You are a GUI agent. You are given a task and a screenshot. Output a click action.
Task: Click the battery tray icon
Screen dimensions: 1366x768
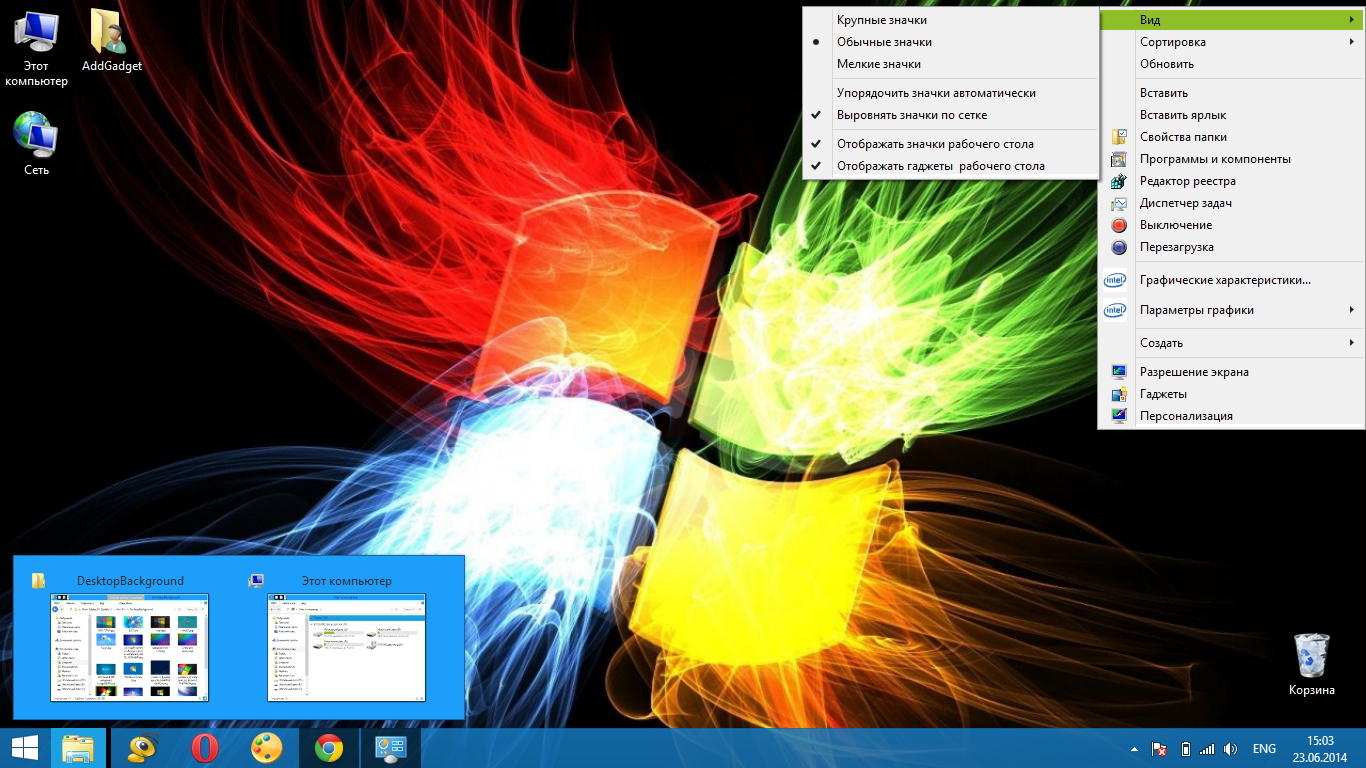[1185, 749]
